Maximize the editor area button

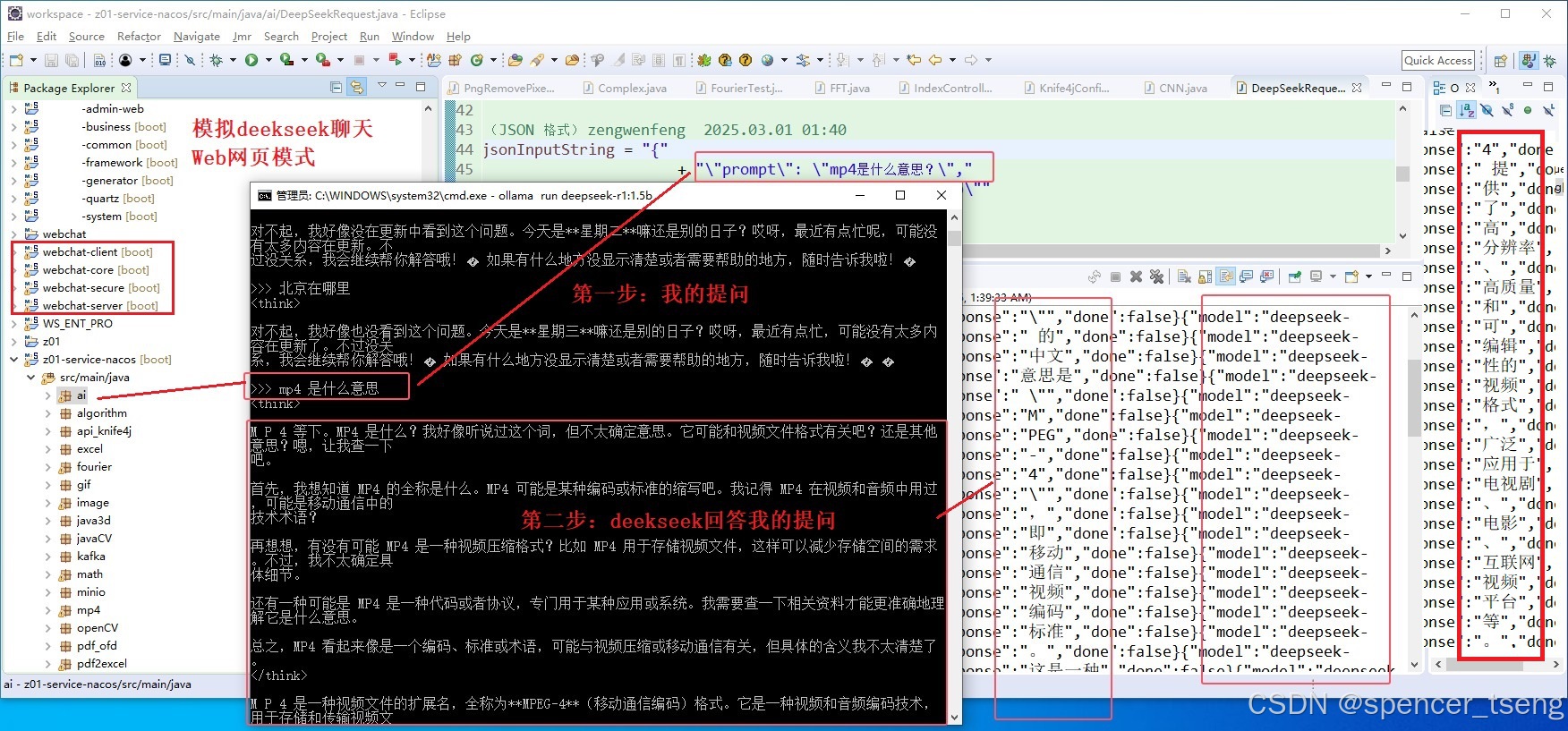pyautogui.click(x=1407, y=86)
